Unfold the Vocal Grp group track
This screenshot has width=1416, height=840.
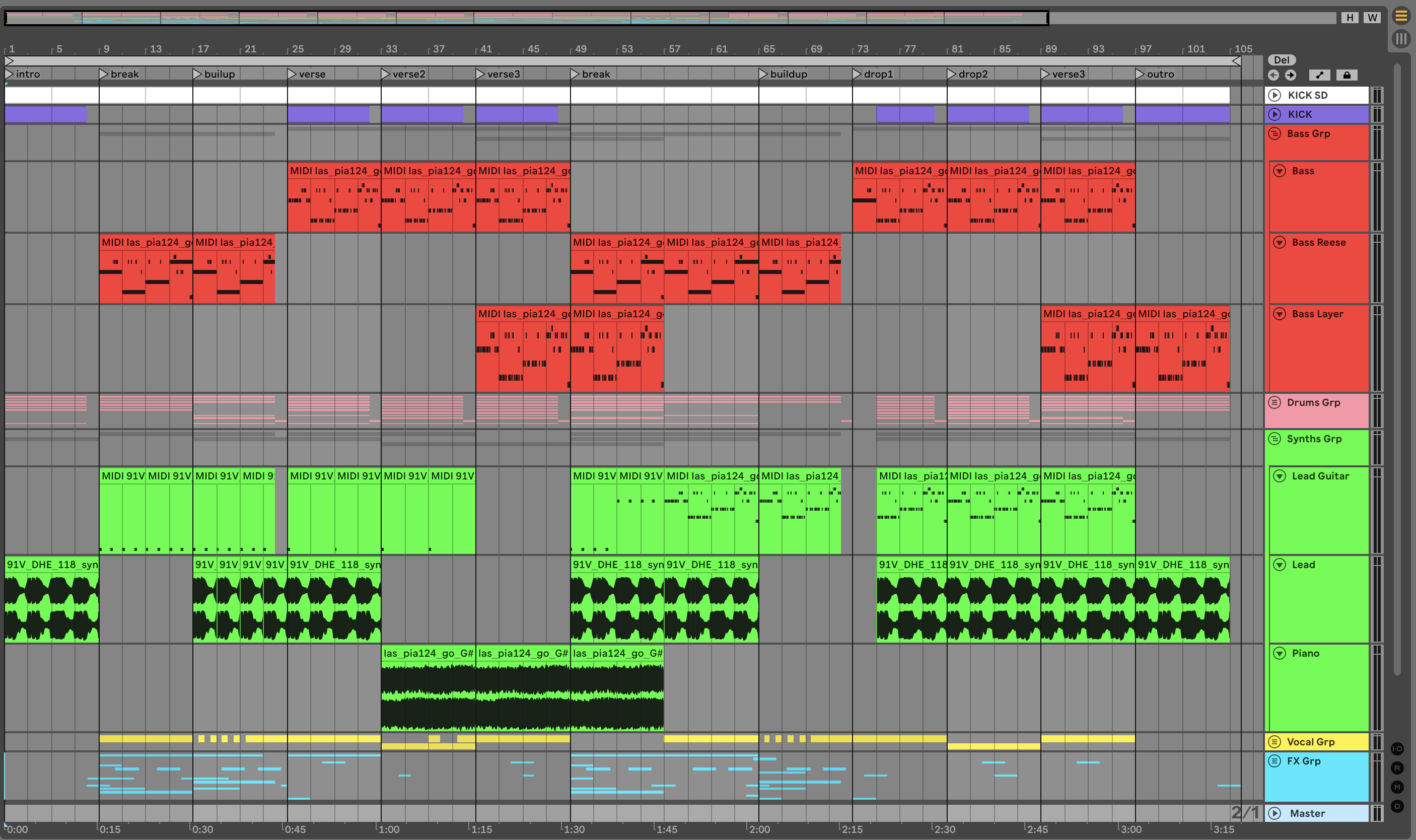pos(1275,741)
